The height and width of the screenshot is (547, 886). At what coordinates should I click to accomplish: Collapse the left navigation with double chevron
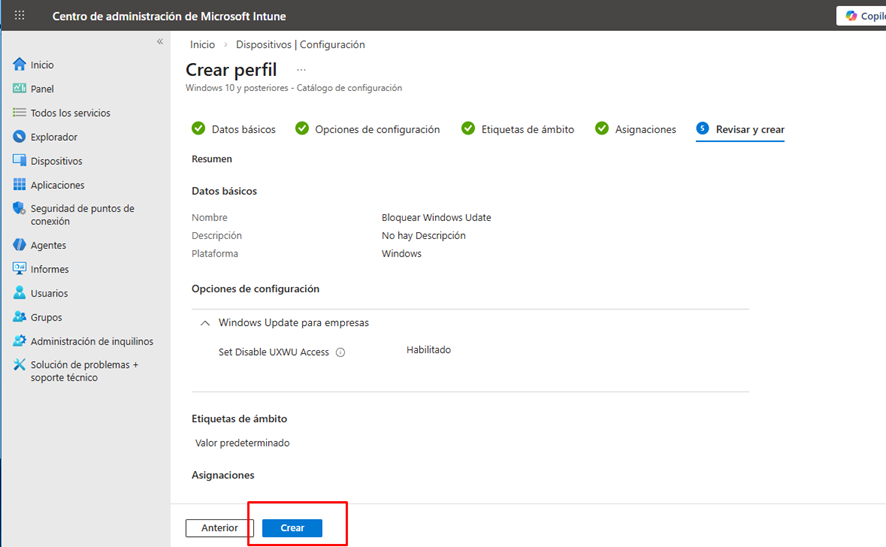point(160,41)
